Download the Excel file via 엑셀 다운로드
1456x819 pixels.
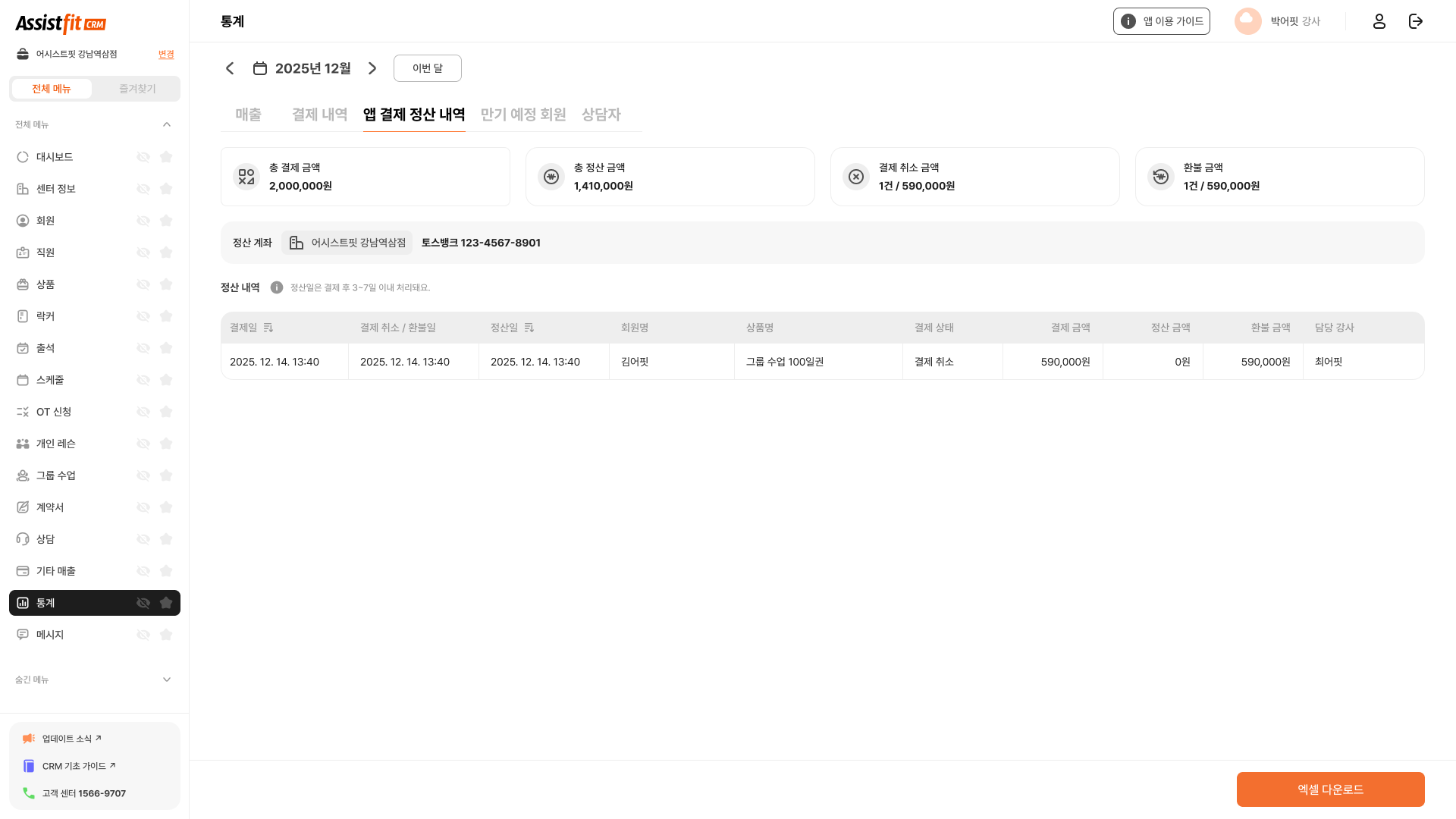1330,789
